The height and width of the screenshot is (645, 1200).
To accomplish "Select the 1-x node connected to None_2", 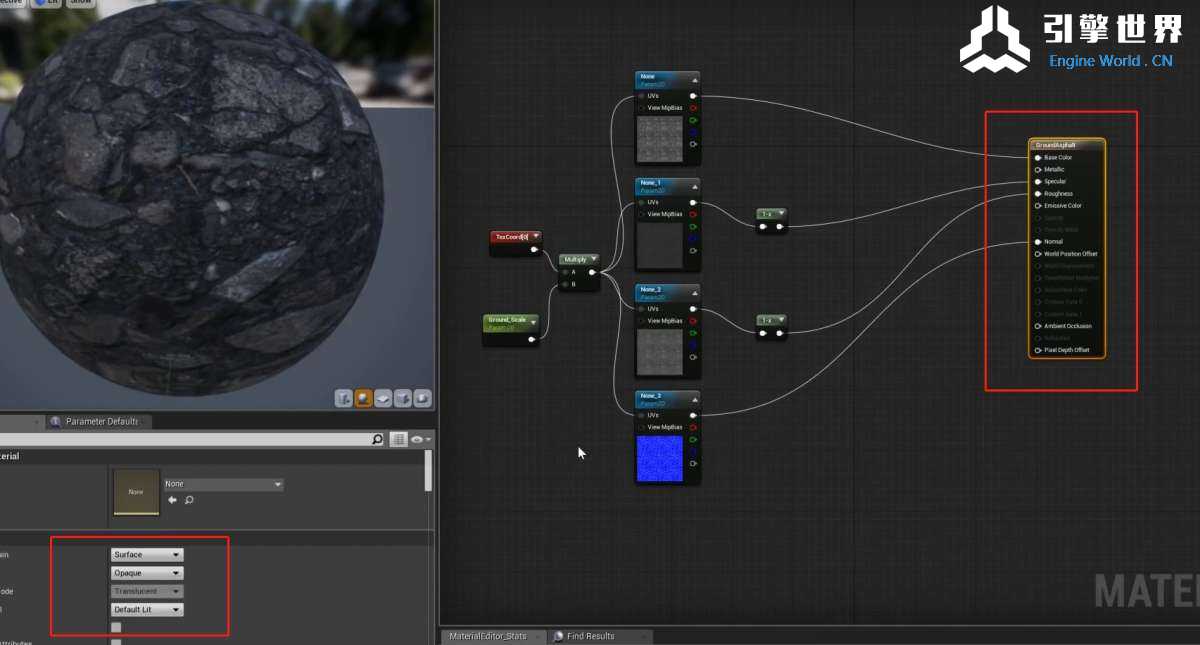I will [x=771, y=327].
